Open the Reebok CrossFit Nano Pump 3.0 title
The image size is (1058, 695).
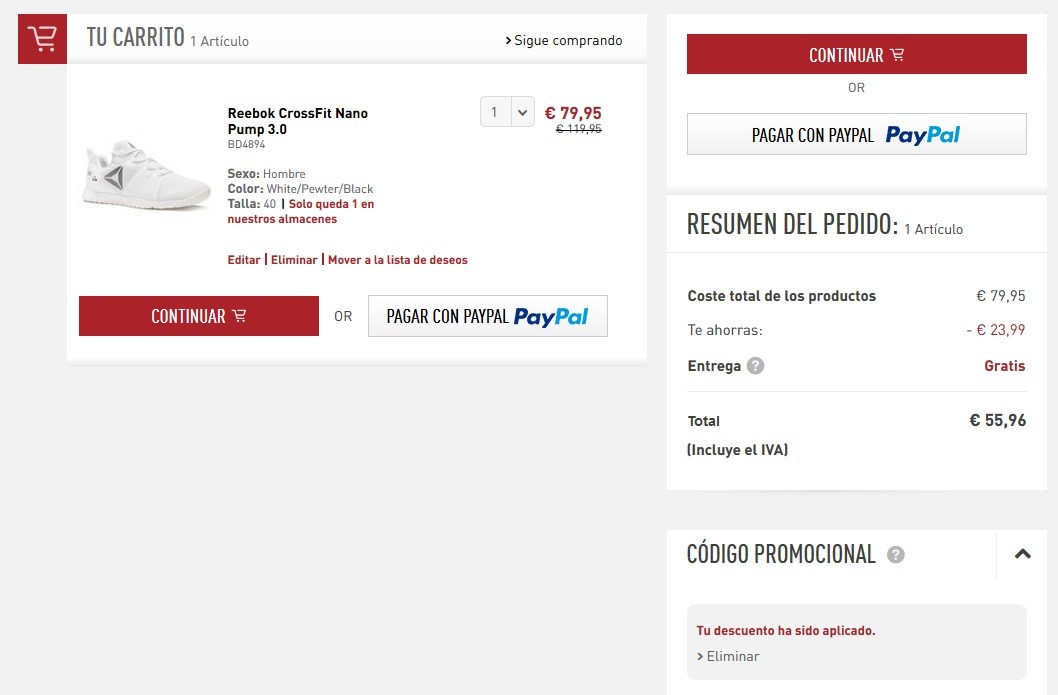tap(298, 121)
